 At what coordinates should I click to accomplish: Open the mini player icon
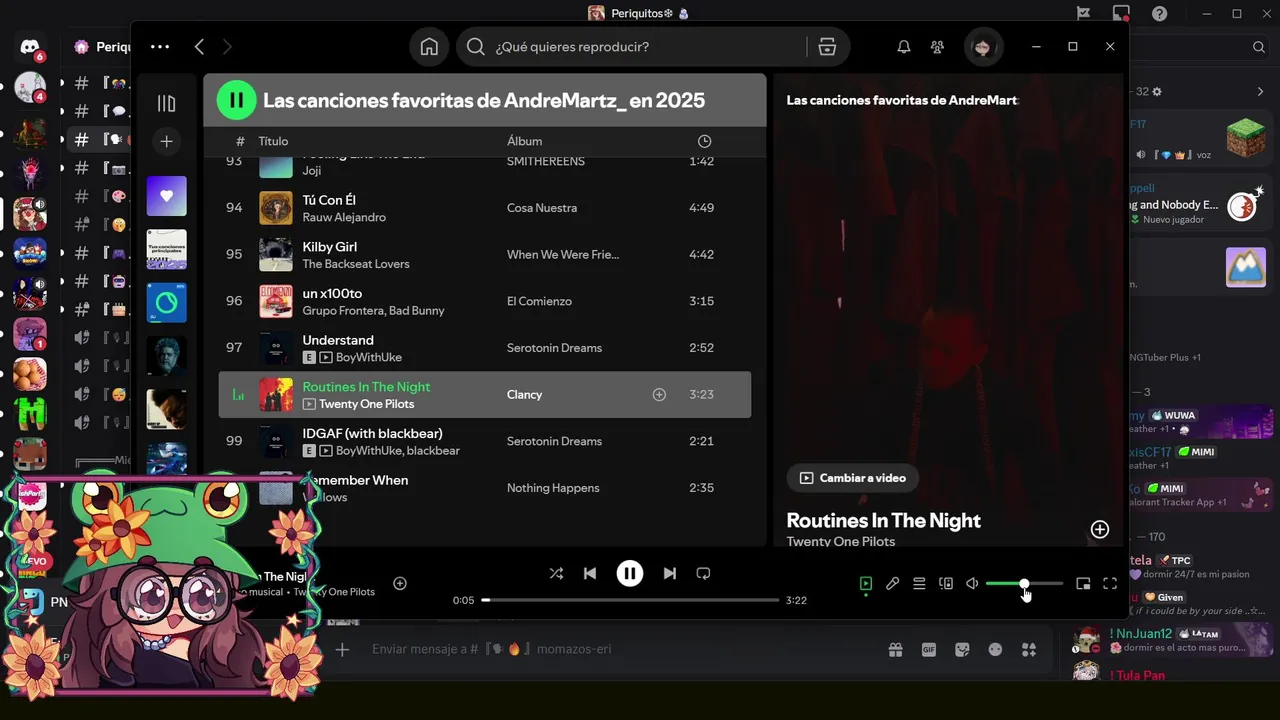click(x=1083, y=584)
